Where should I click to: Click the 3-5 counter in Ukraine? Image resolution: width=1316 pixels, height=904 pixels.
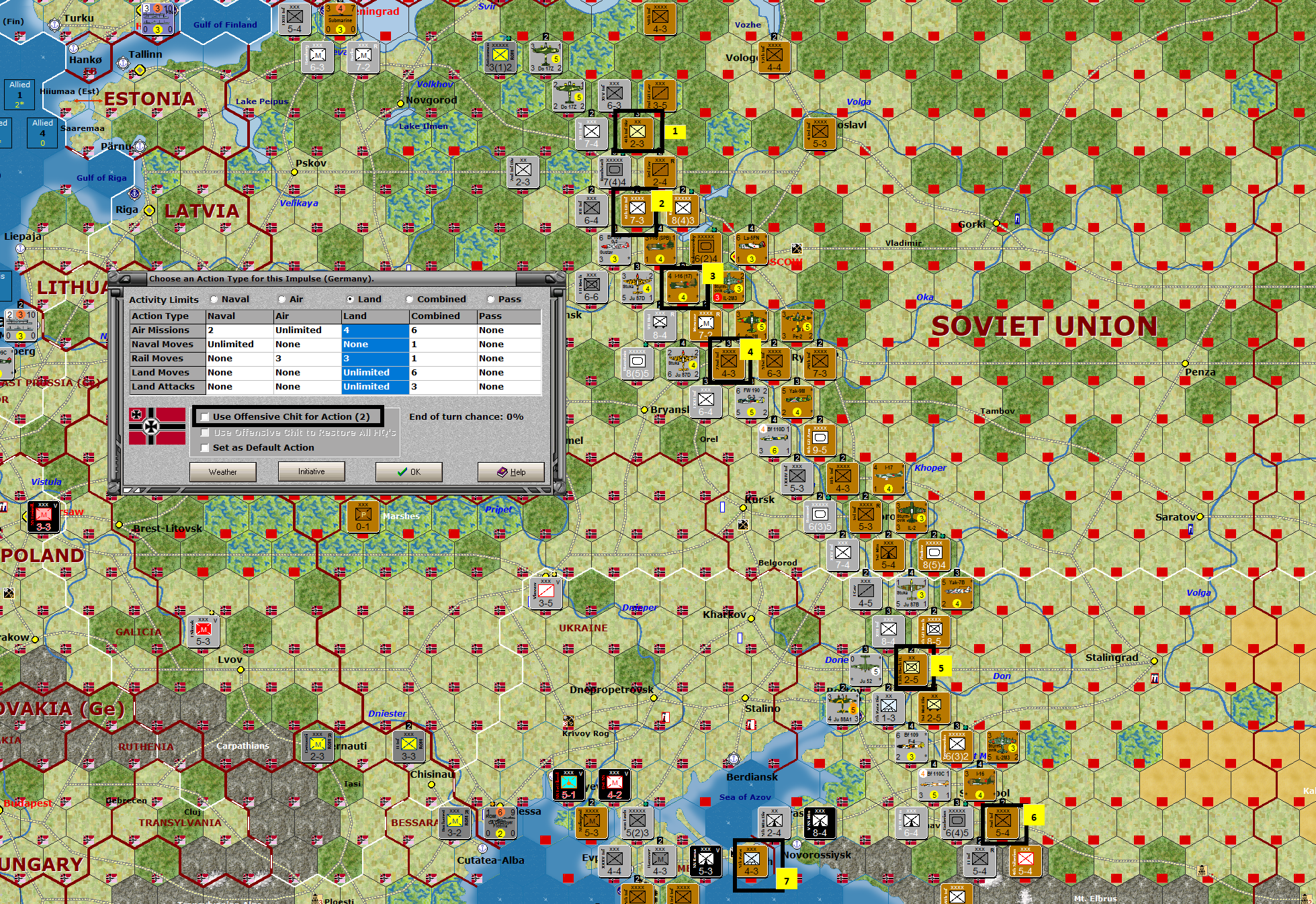tap(545, 594)
